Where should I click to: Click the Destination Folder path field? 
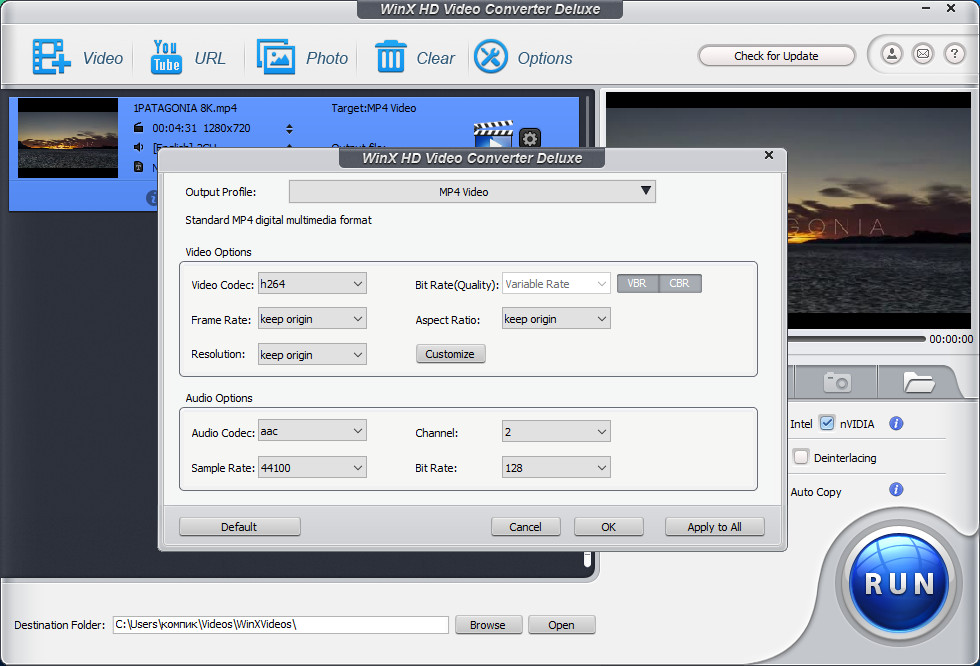pos(281,625)
